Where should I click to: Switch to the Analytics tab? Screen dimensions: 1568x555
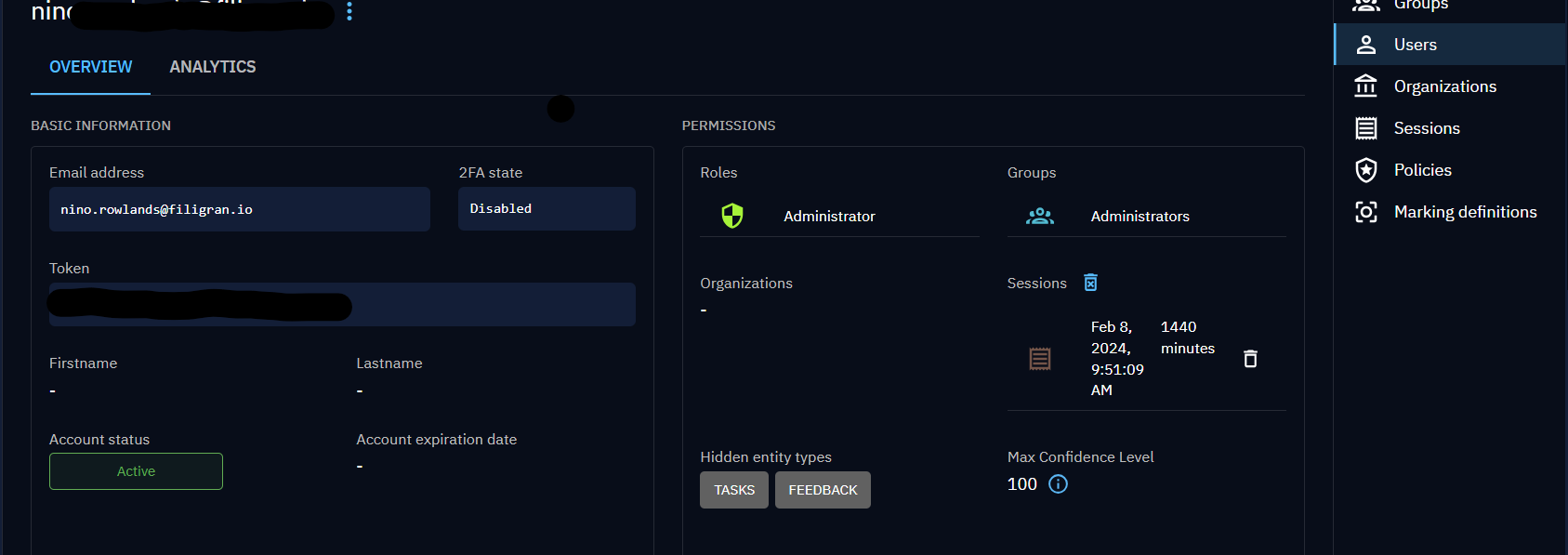[212, 67]
